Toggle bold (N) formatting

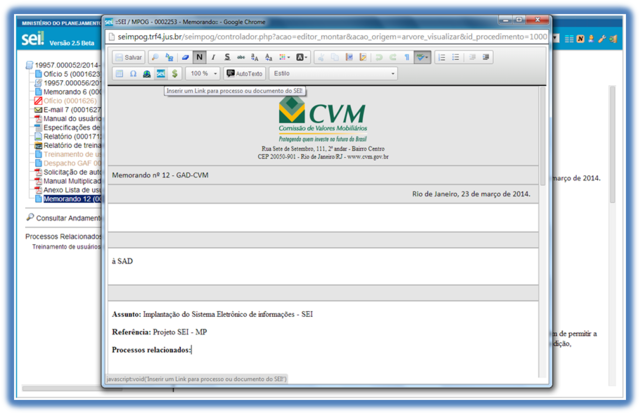(x=199, y=58)
